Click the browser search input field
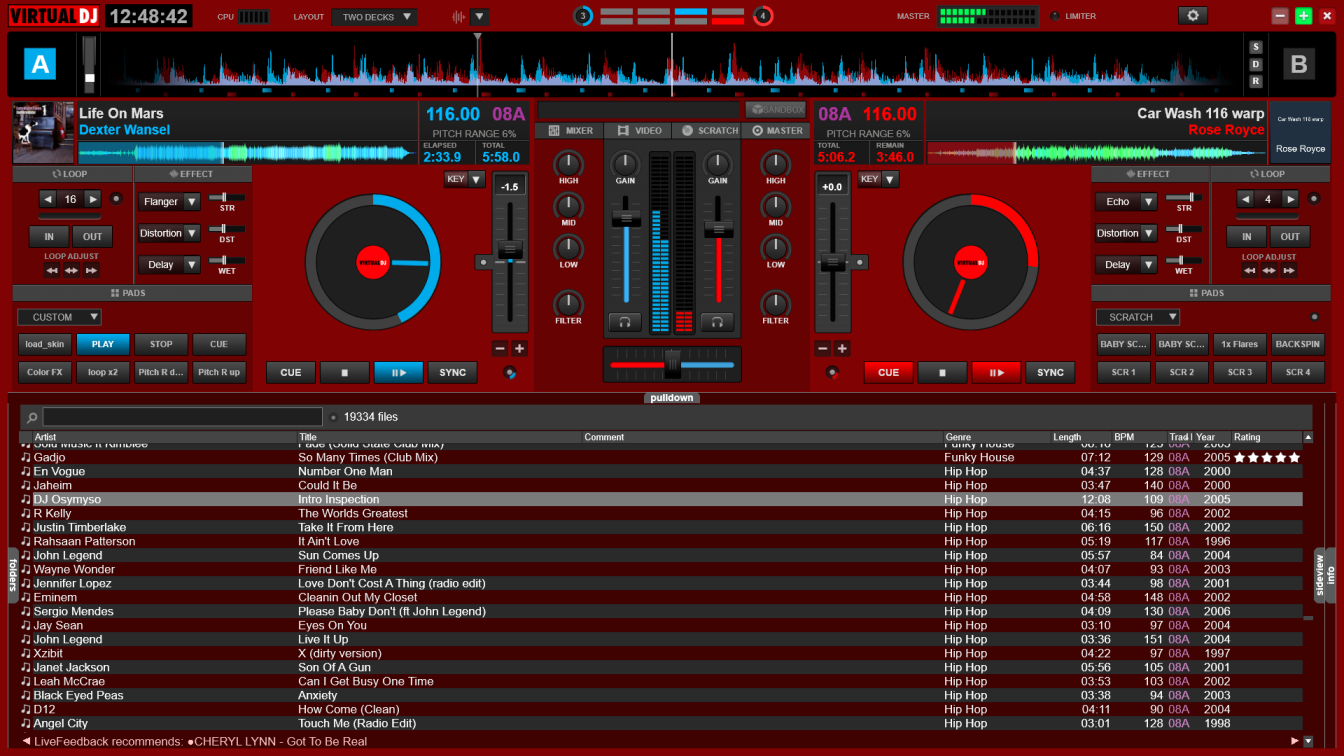Viewport: 1344px width, 756px height. 183,417
